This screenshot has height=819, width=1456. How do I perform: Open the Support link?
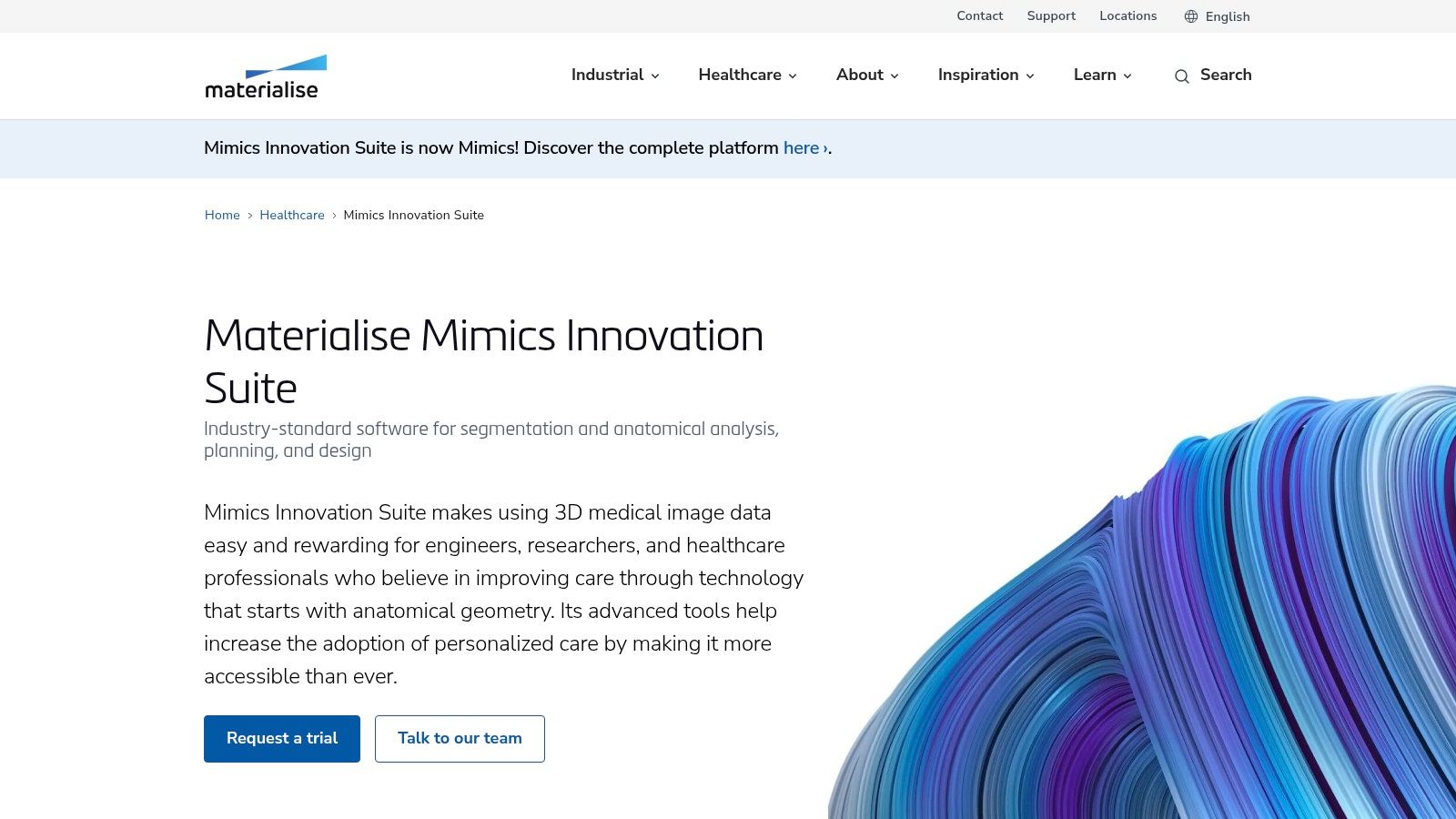tap(1051, 15)
